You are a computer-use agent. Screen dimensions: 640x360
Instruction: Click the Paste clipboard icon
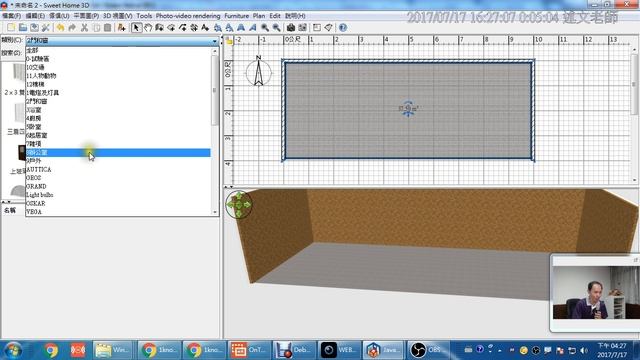(x=107, y=28)
